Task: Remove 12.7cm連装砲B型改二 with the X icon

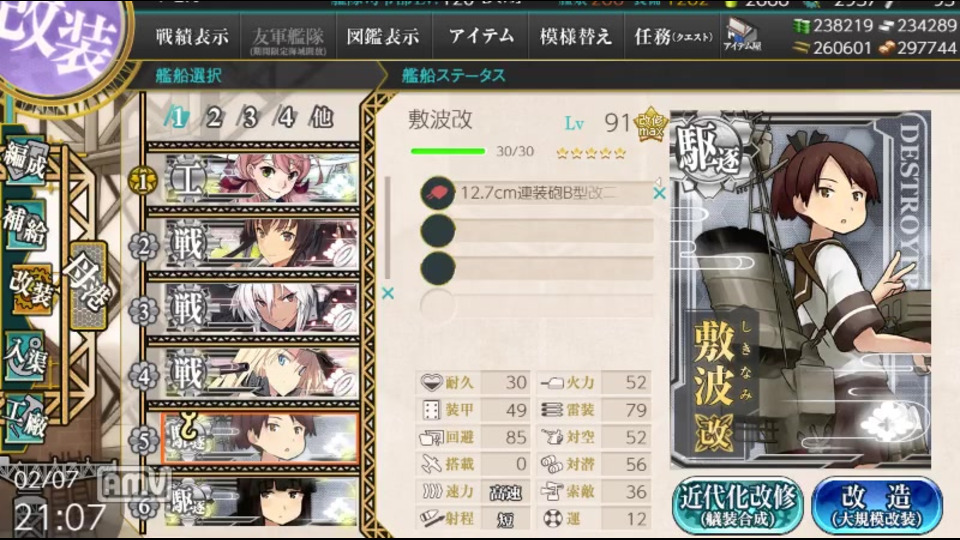Action: click(x=659, y=193)
